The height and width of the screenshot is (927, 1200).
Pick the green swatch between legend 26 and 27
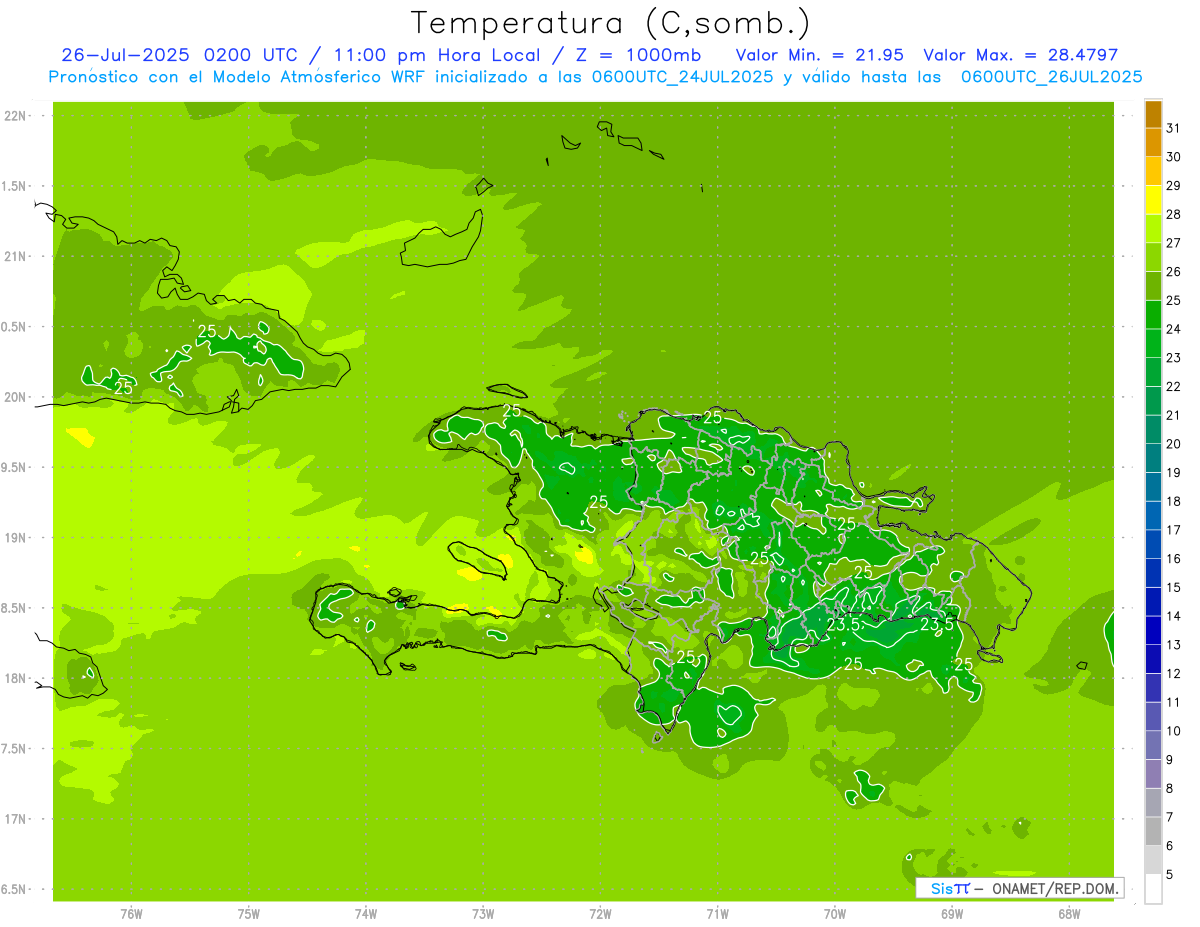(1153, 258)
